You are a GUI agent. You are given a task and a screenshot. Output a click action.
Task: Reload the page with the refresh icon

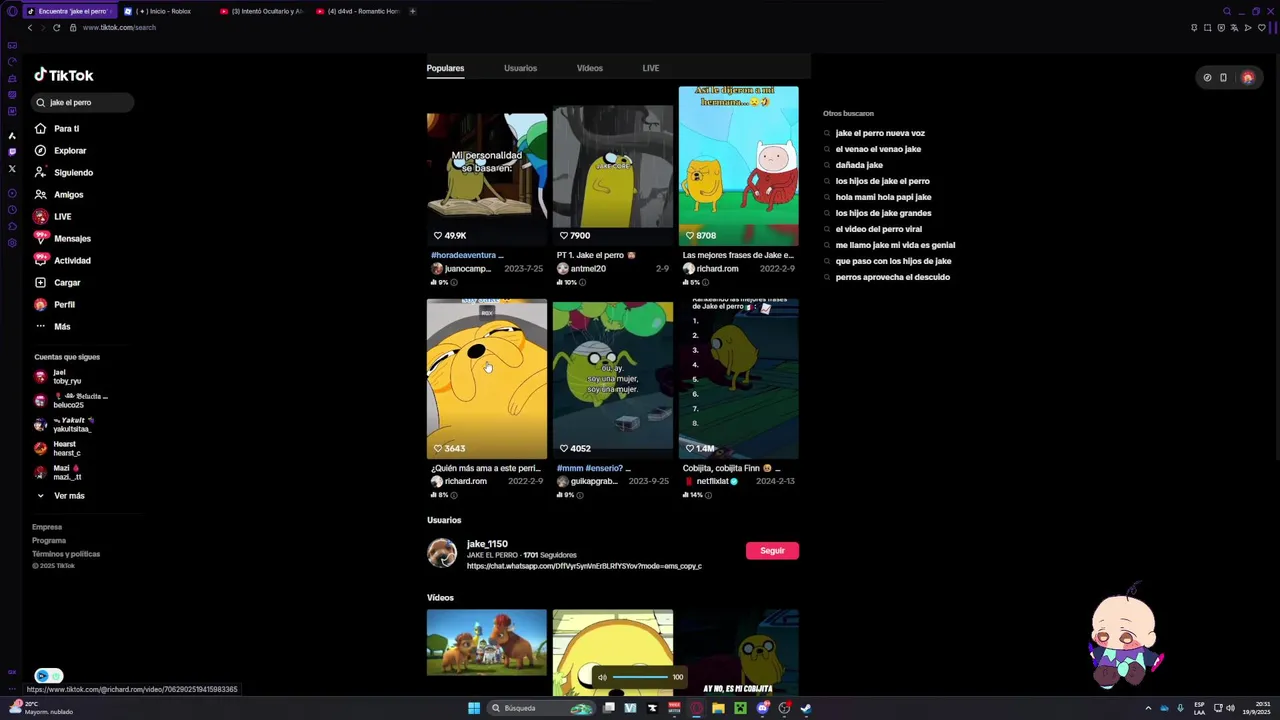[x=56, y=27]
